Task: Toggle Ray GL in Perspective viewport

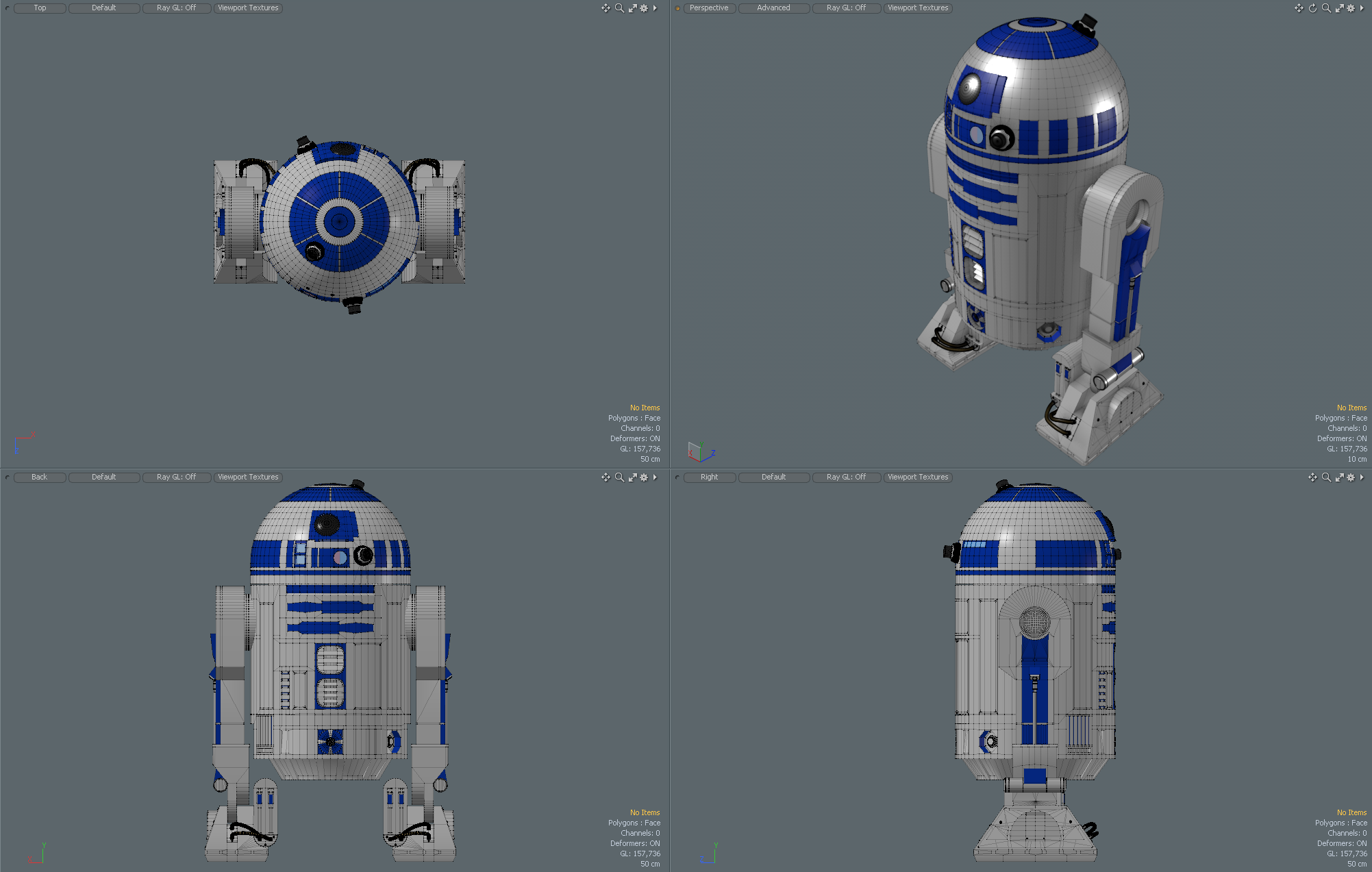Action: click(x=846, y=8)
